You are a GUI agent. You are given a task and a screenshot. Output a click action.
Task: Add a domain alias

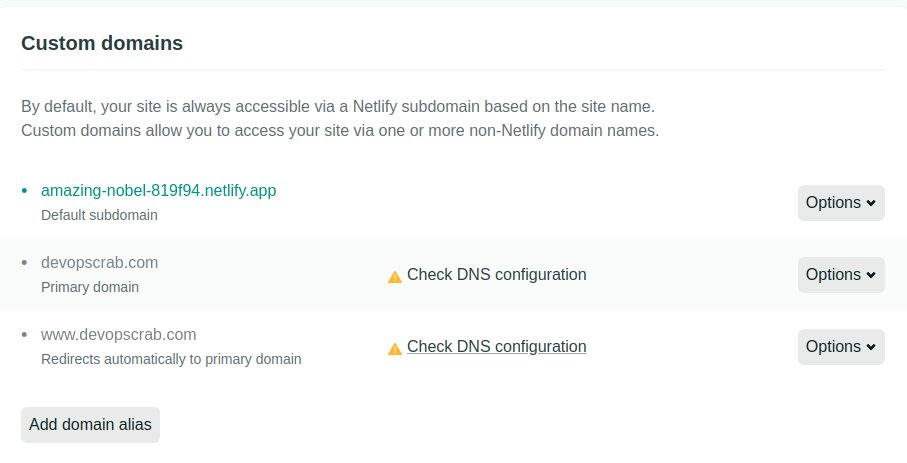pyautogui.click(x=90, y=425)
